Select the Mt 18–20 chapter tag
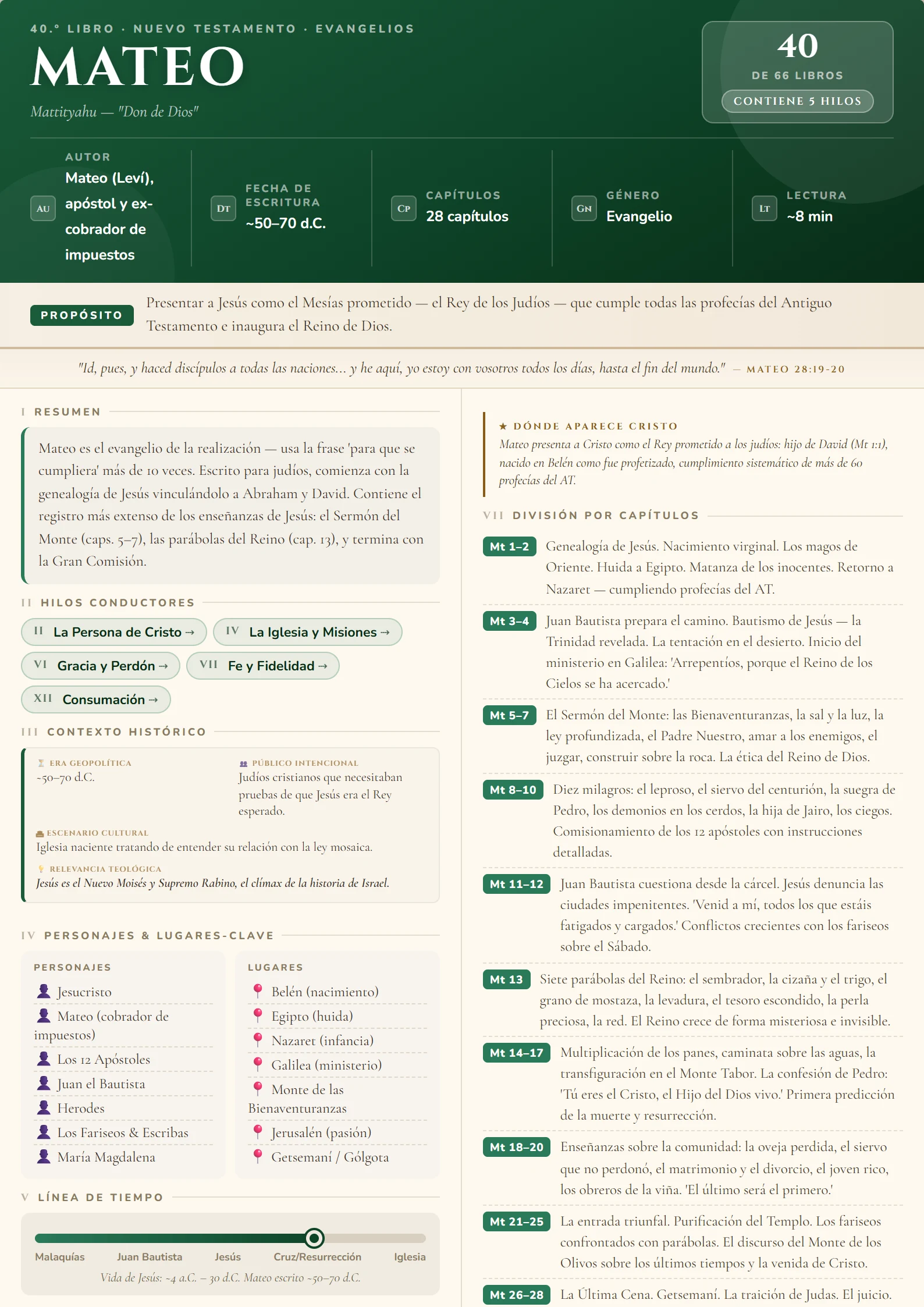 coord(517,1147)
